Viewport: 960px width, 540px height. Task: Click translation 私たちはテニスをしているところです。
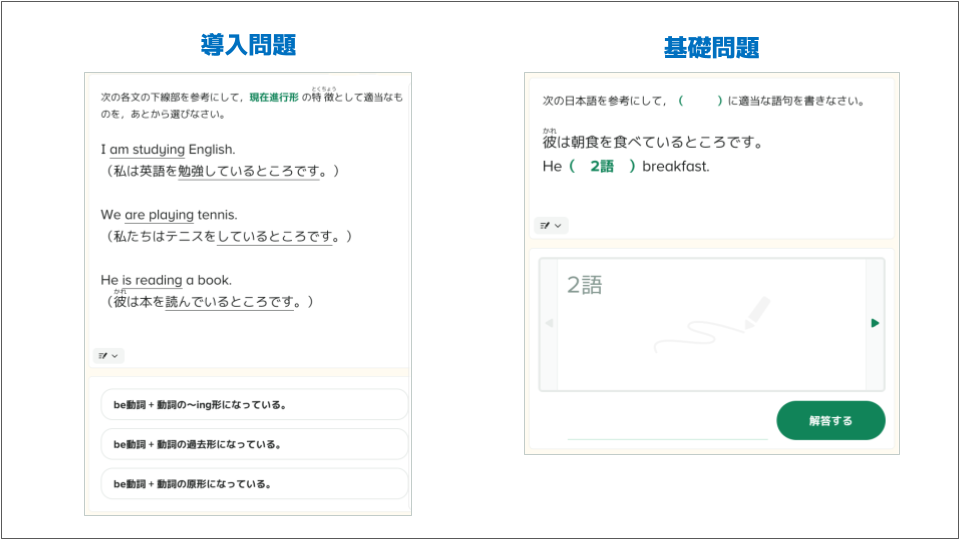pos(230,236)
